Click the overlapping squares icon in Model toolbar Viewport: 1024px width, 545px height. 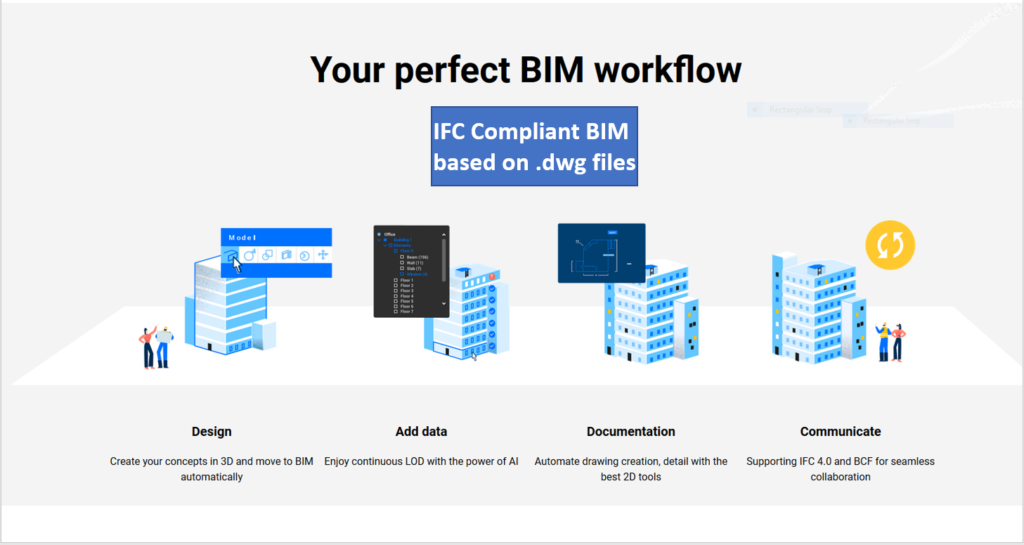[x=268, y=256]
